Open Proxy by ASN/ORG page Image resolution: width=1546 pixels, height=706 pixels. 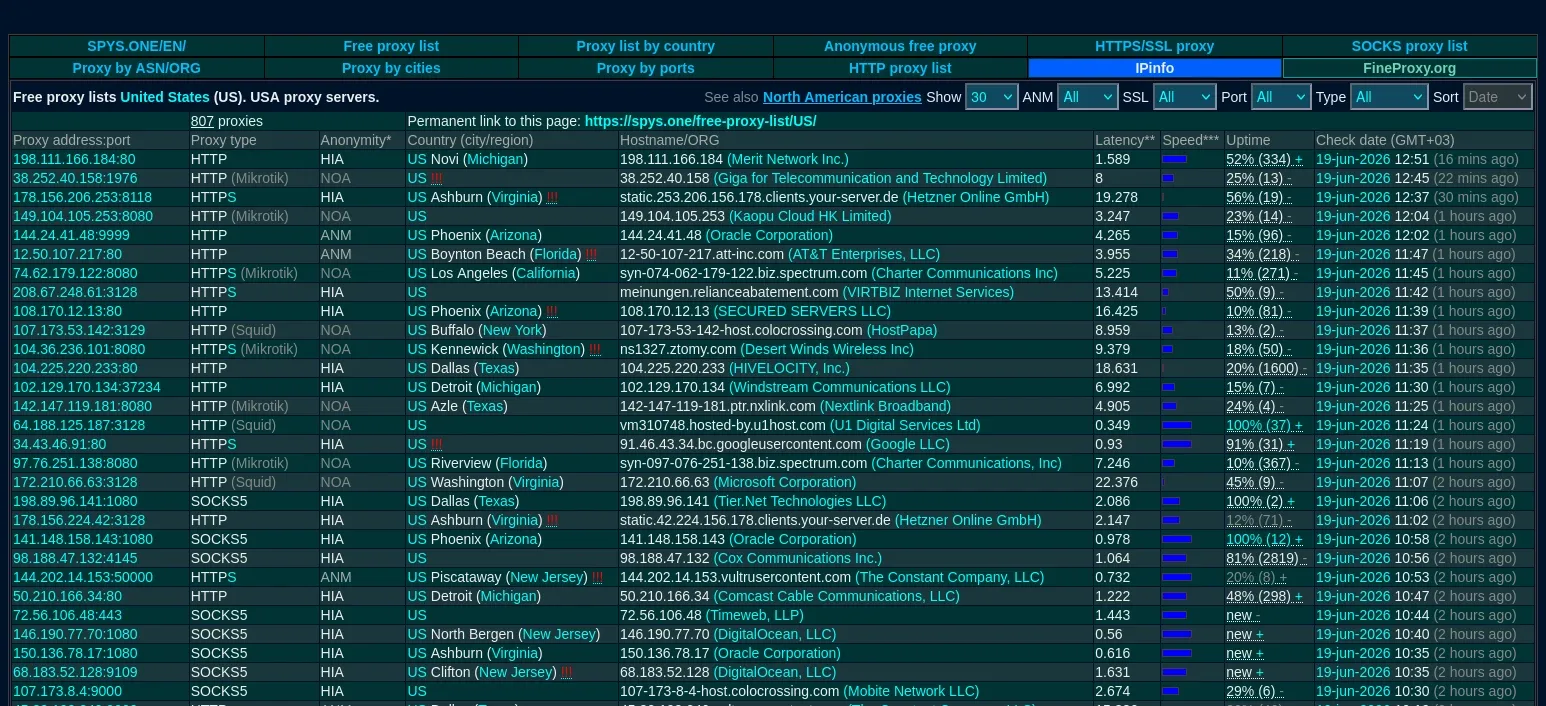pos(137,68)
